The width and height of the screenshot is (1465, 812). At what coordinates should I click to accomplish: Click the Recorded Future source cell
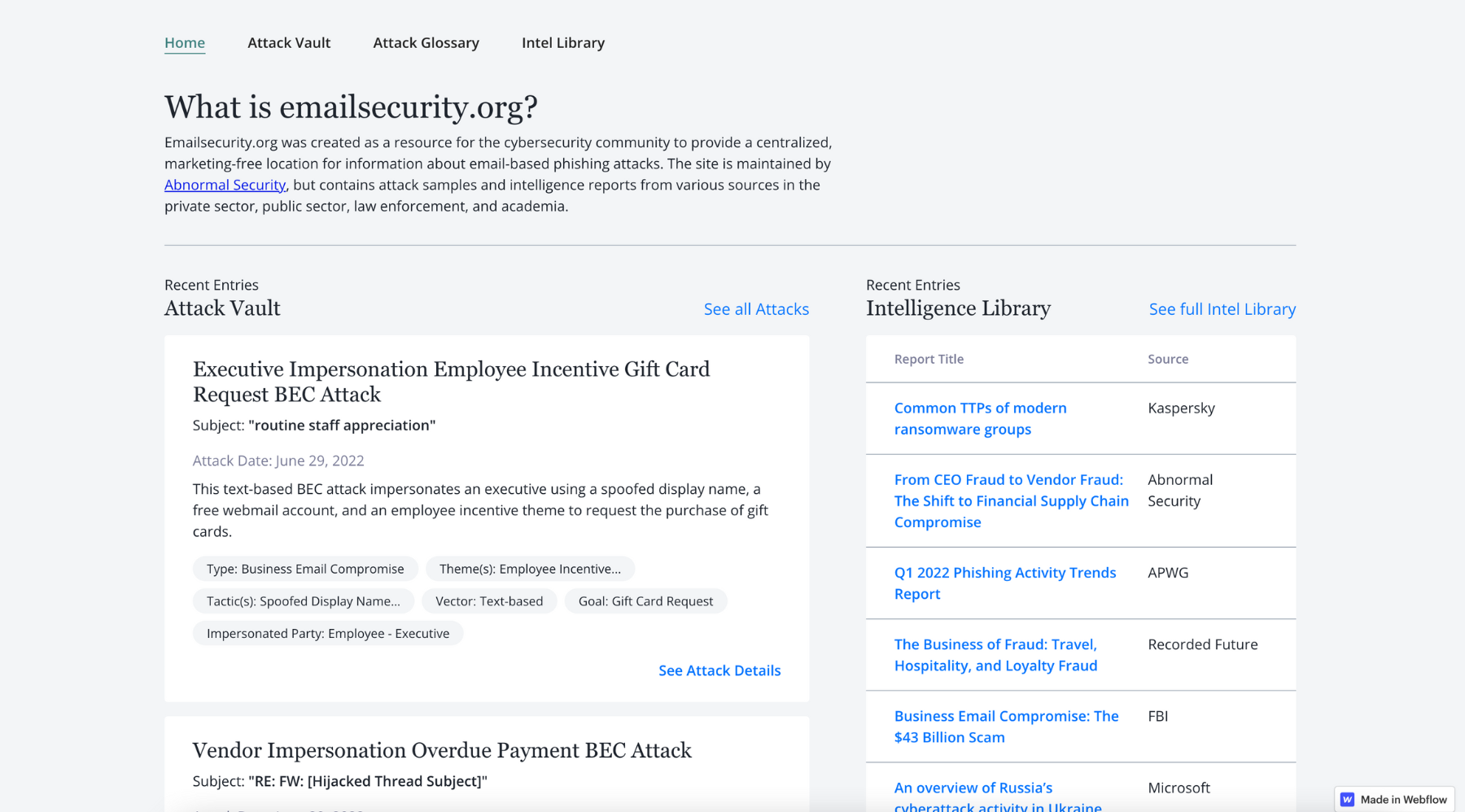1203,644
